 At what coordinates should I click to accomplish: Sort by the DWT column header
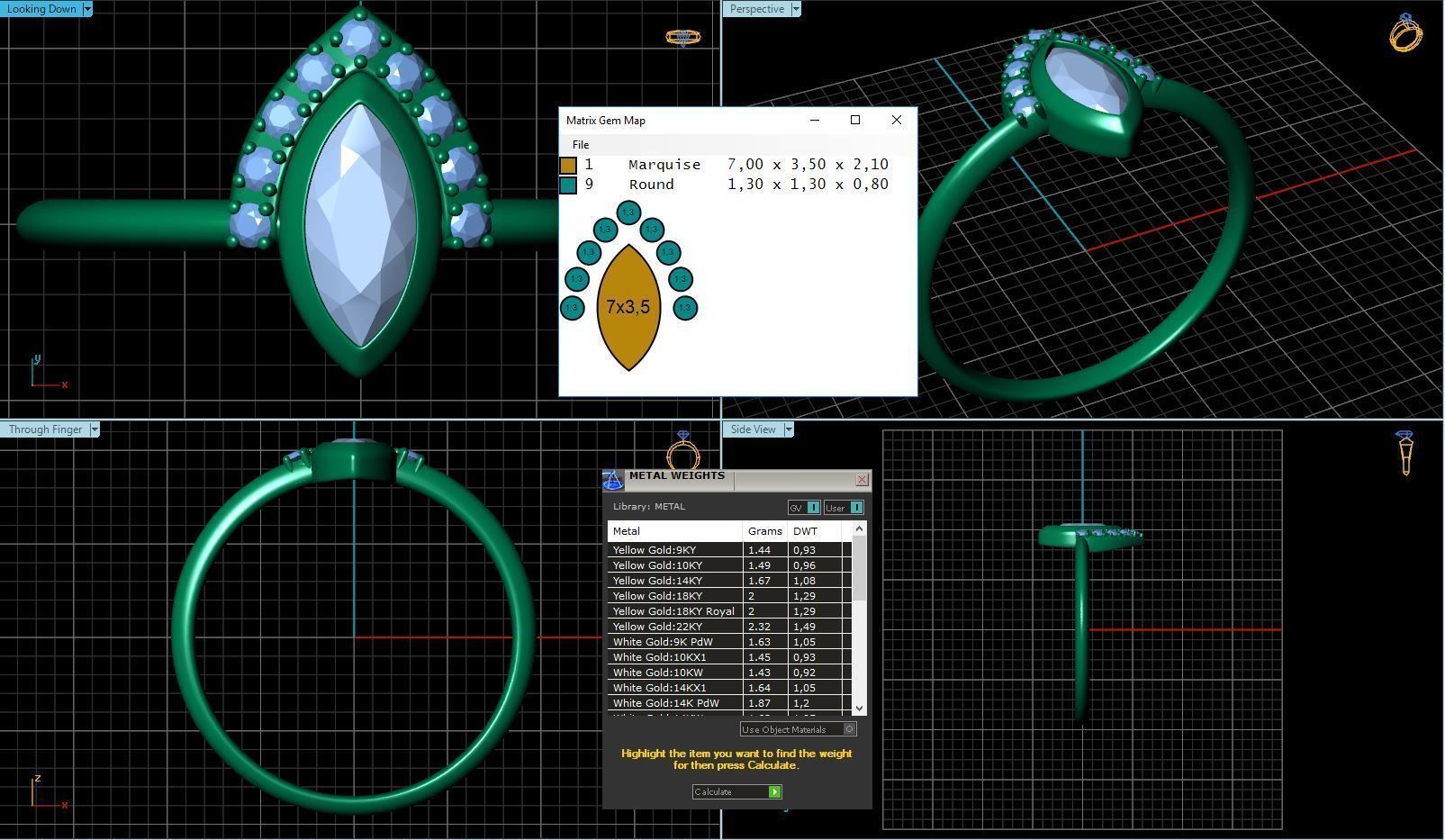pos(815,531)
